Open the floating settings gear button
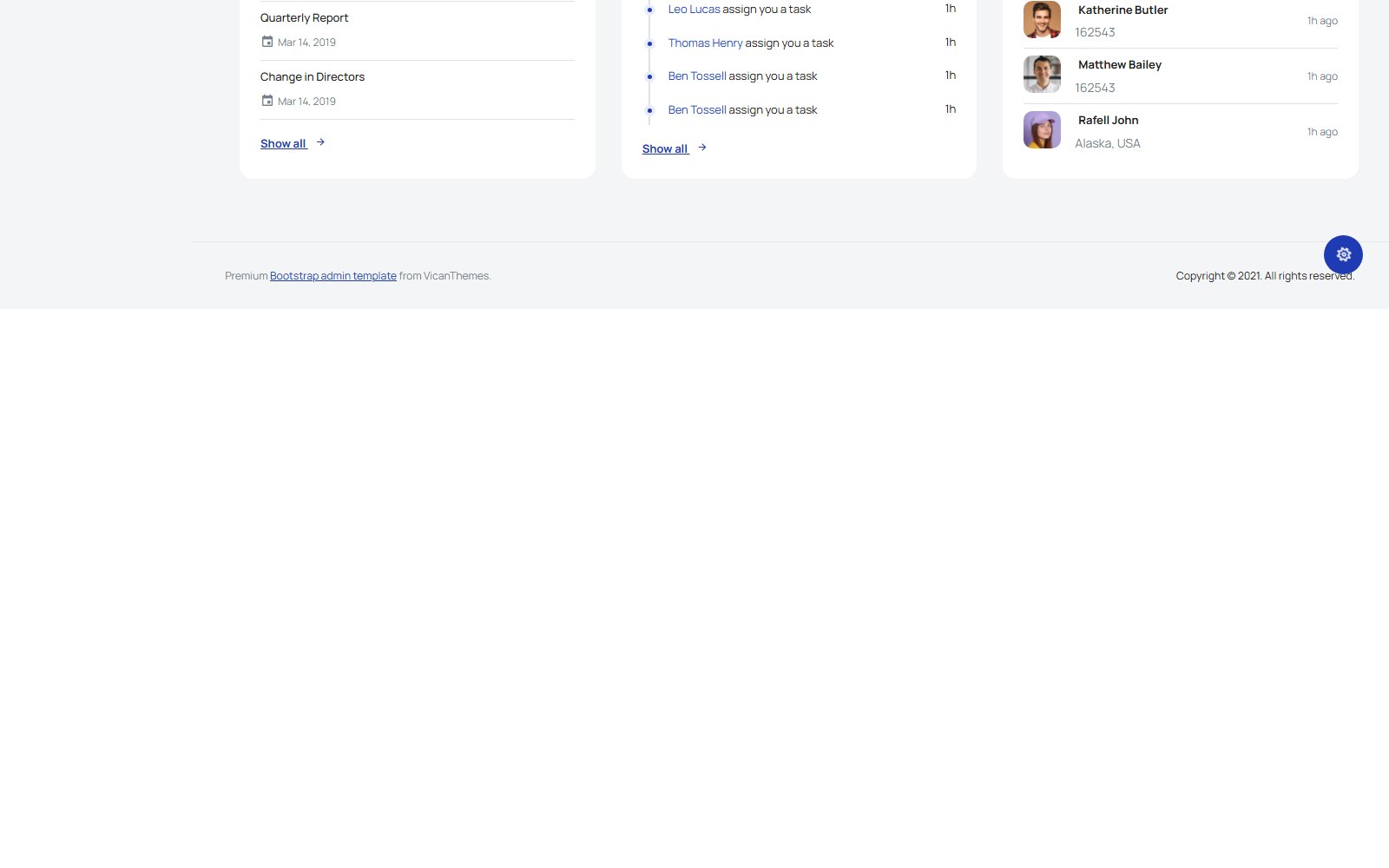Image resolution: width=1389 pixels, height=868 pixels. point(1343,254)
